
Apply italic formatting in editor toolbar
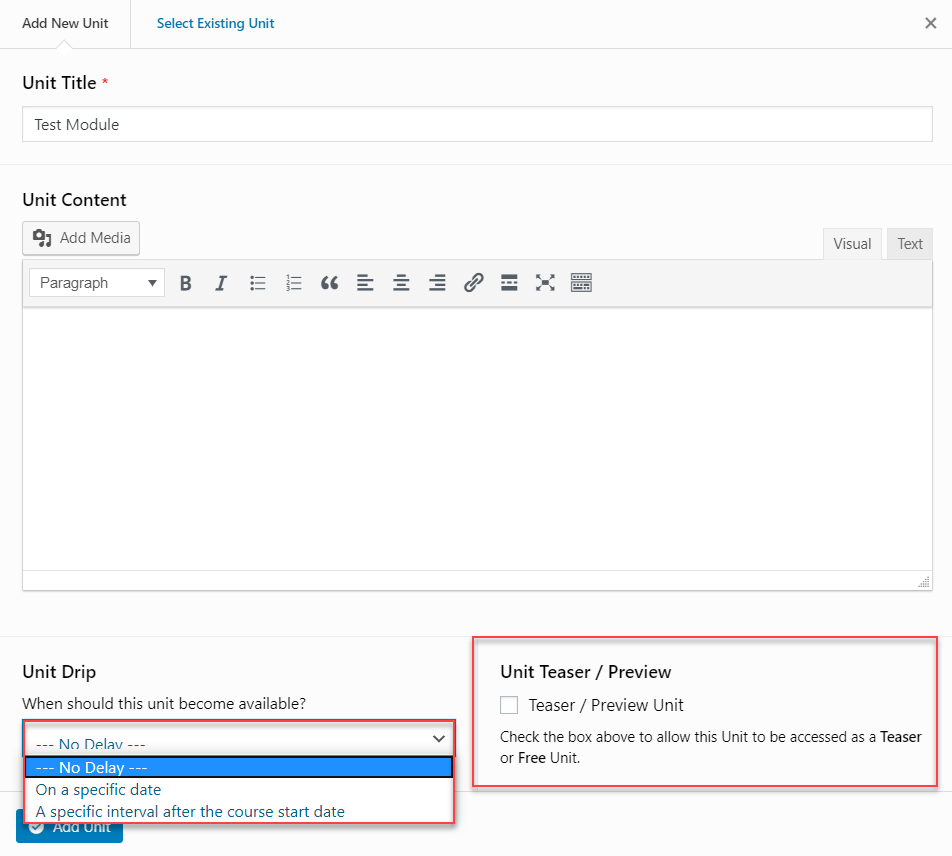[222, 283]
